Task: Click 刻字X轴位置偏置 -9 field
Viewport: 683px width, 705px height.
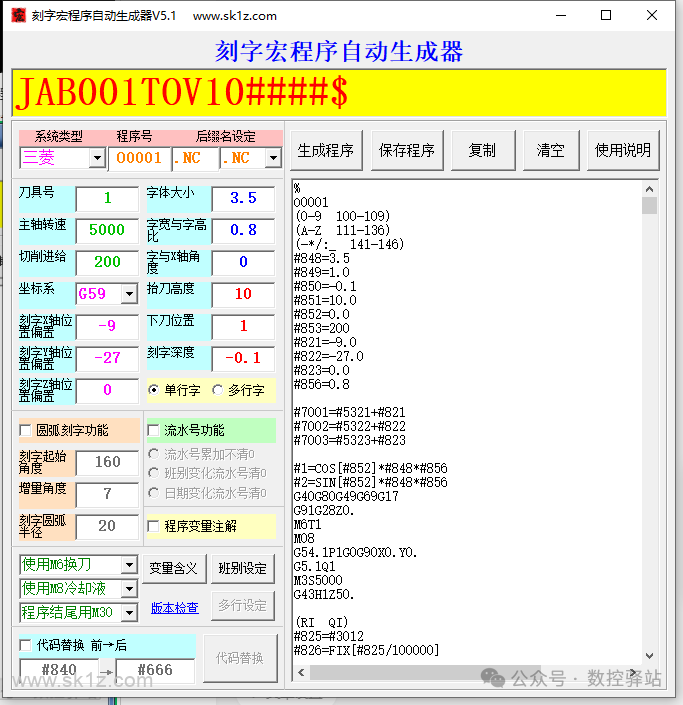Action: pyautogui.click(x=107, y=326)
